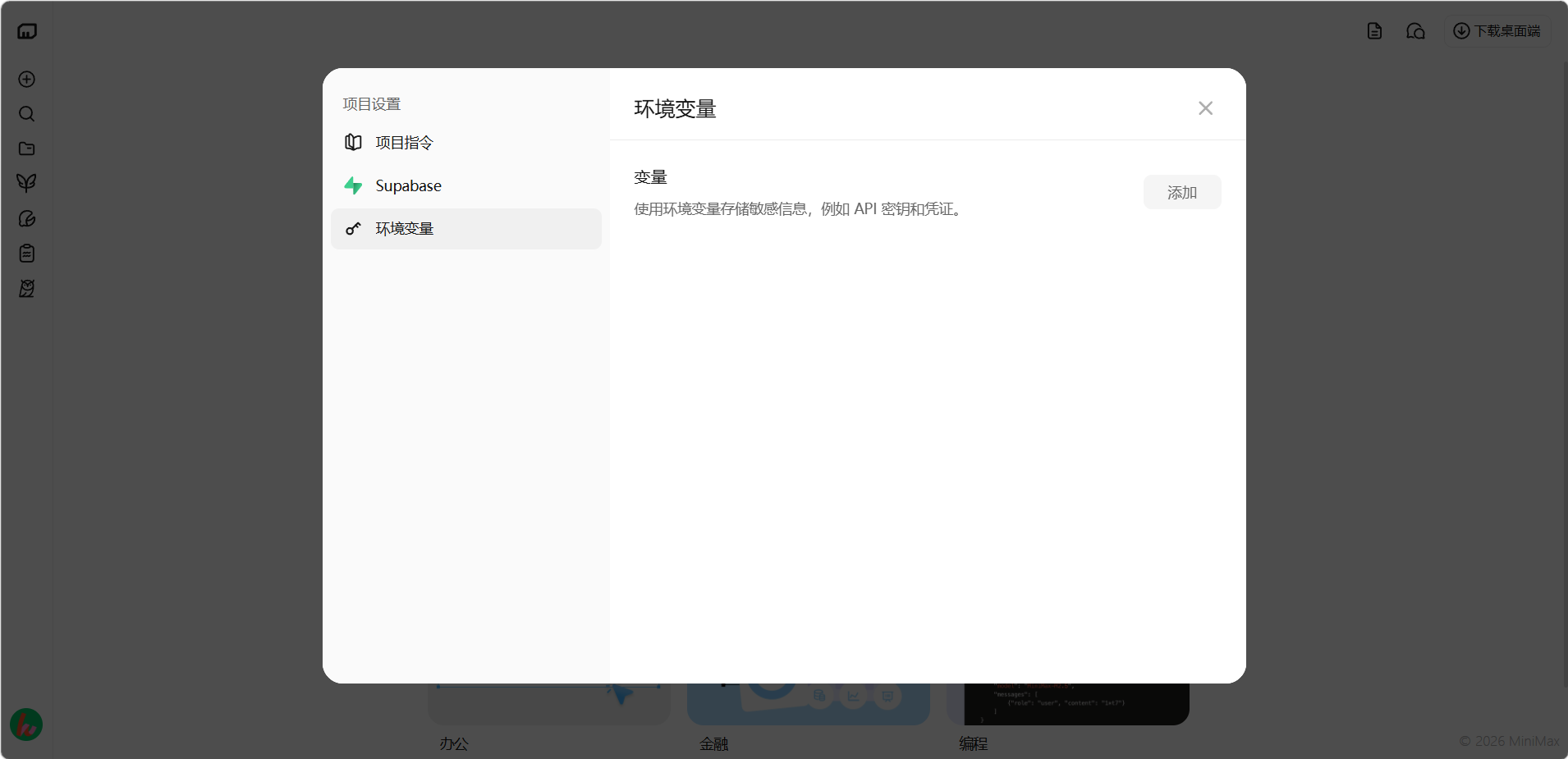Click the 添加 button to add variable
This screenshot has height=759, width=1568.
coord(1182,192)
